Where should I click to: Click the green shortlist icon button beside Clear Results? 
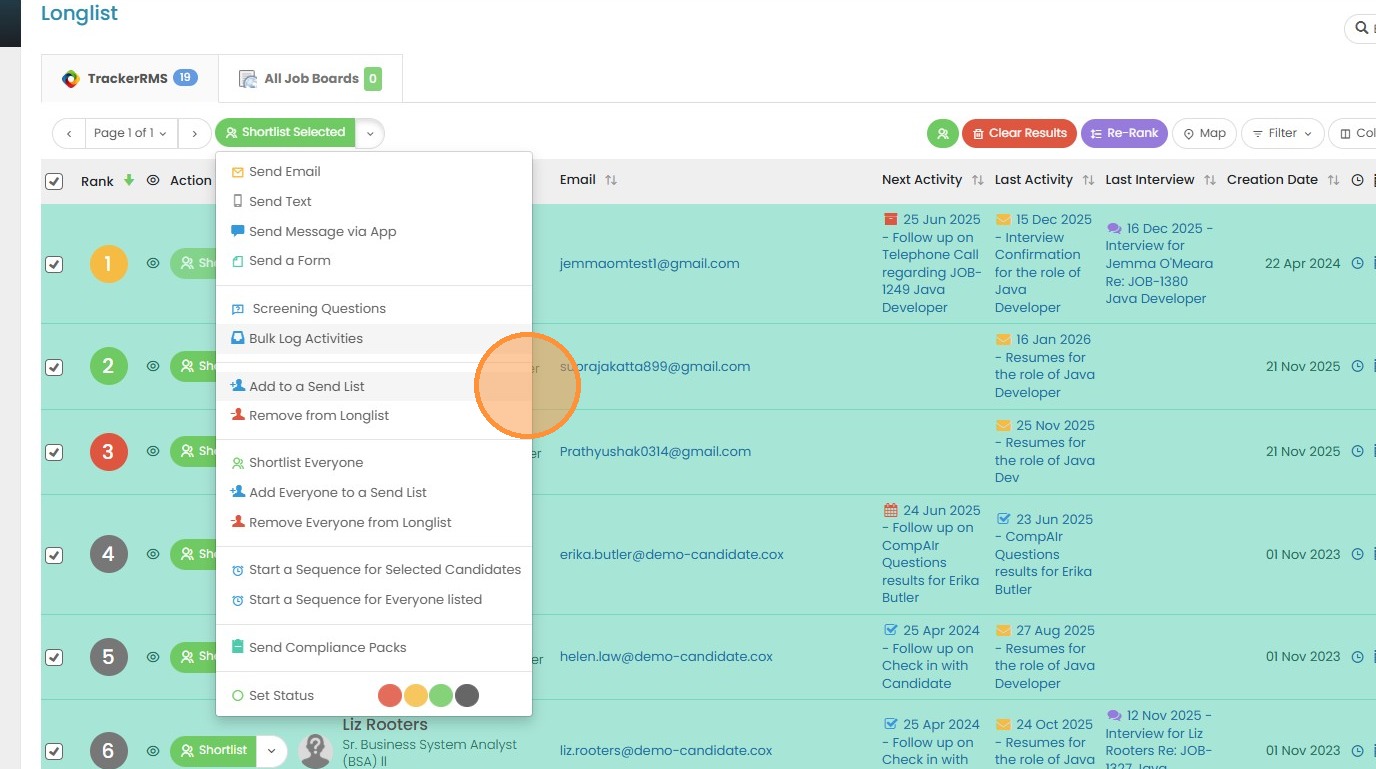click(x=943, y=133)
